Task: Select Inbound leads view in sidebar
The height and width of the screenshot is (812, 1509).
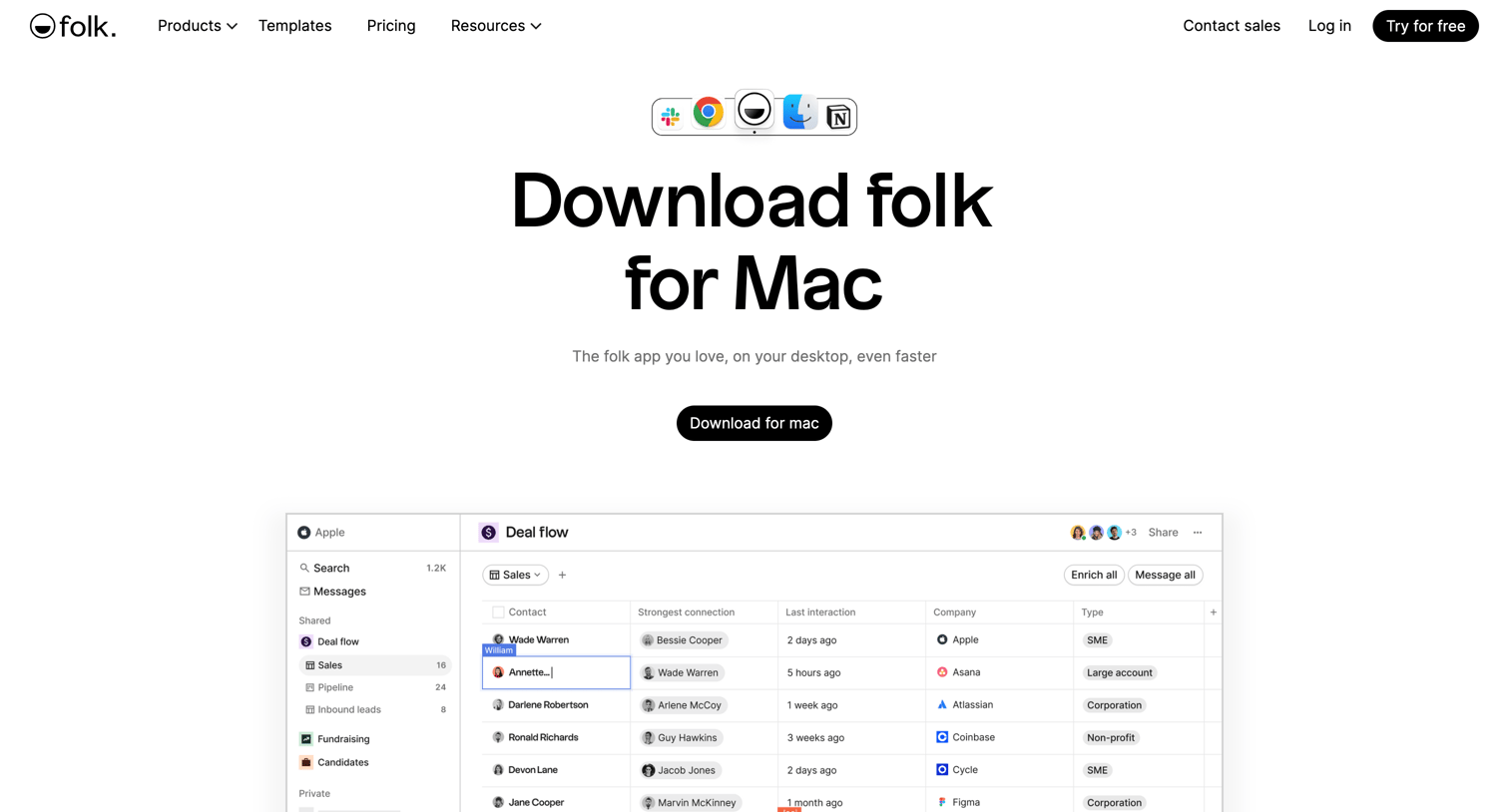Action: pos(374,710)
